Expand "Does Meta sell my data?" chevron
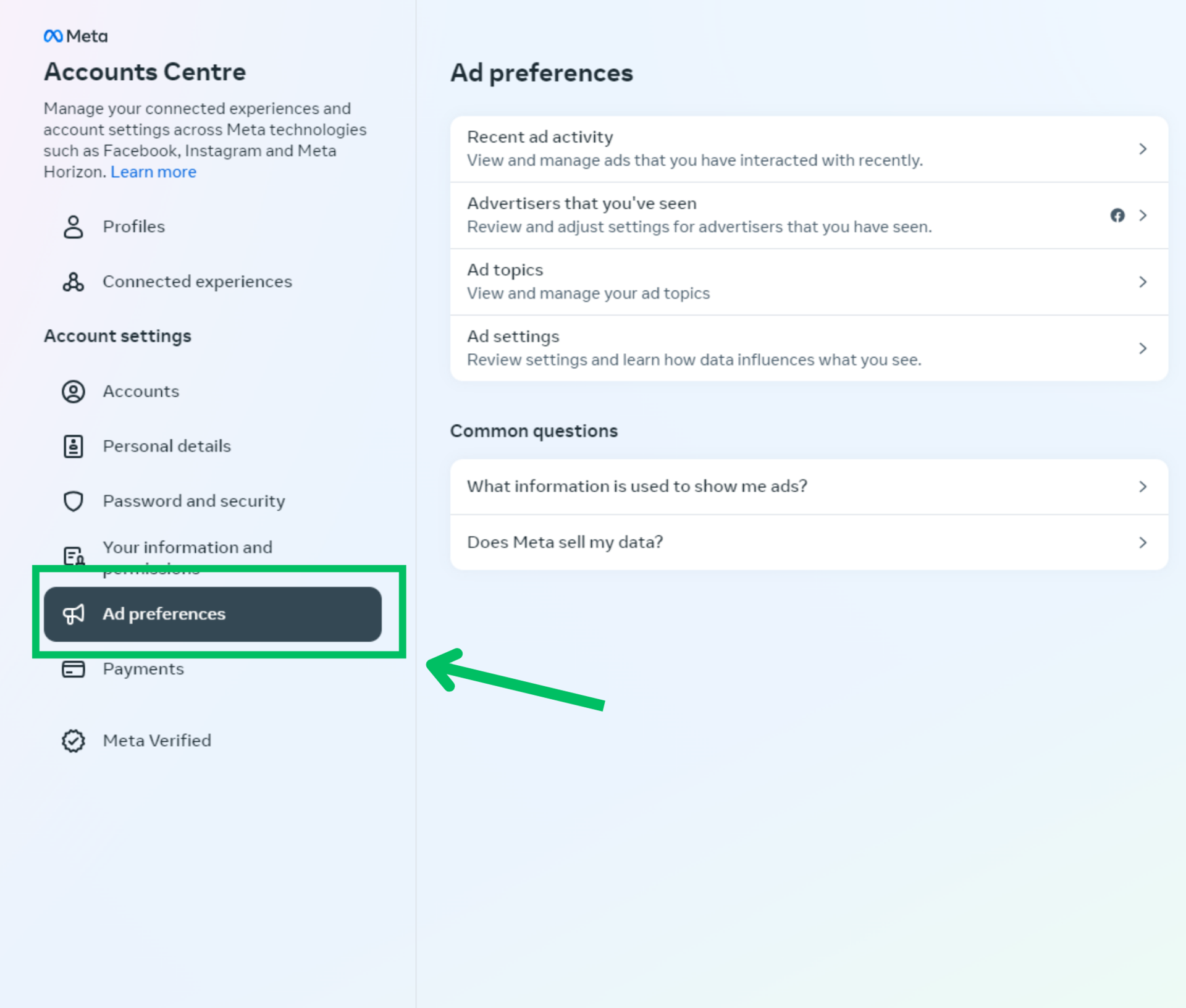Screen dimensions: 1186x1008 click(1142, 542)
